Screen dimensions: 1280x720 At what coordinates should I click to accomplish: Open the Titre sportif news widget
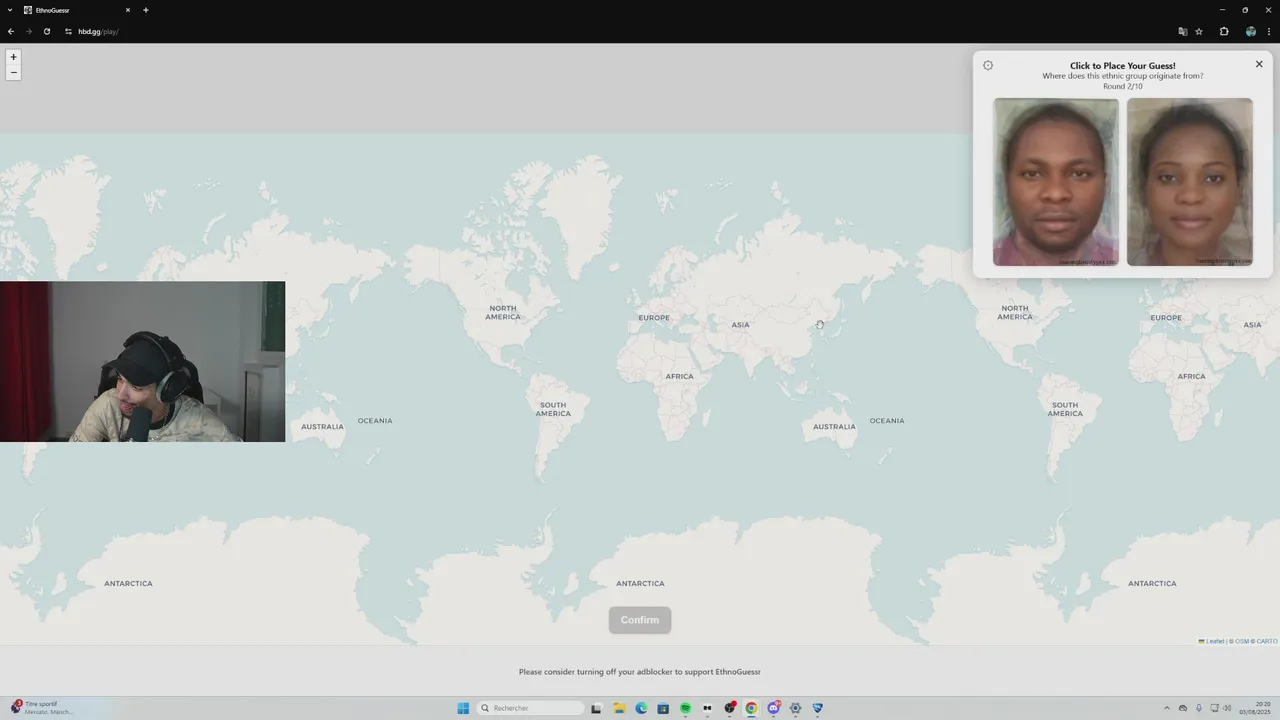(42, 708)
